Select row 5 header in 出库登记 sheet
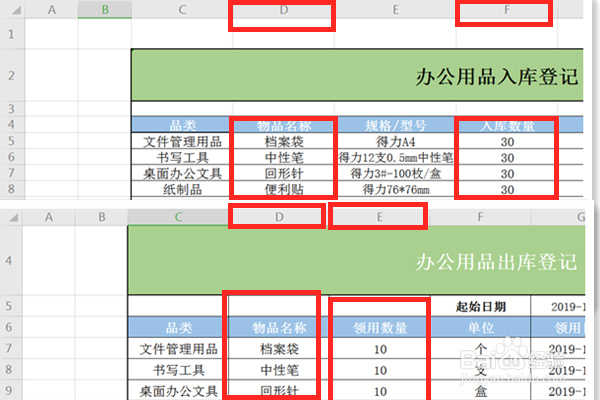 tap(11, 306)
